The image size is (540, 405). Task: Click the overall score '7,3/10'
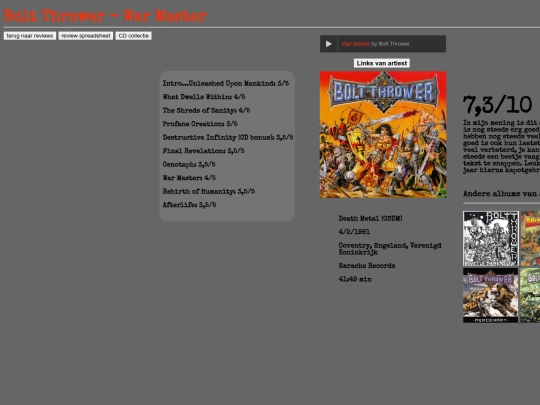click(497, 105)
